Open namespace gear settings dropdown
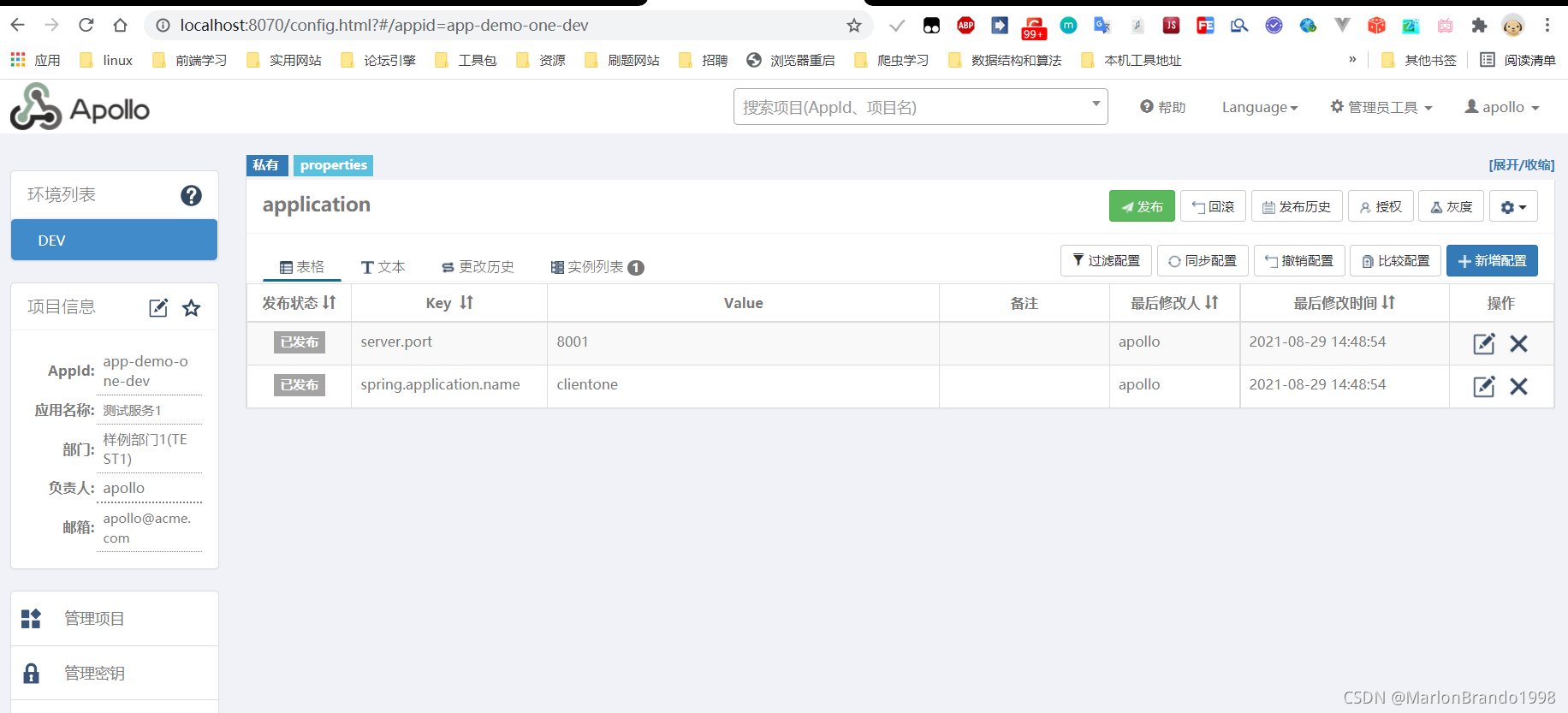The height and width of the screenshot is (713, 1568). [x=1513, y=207]
